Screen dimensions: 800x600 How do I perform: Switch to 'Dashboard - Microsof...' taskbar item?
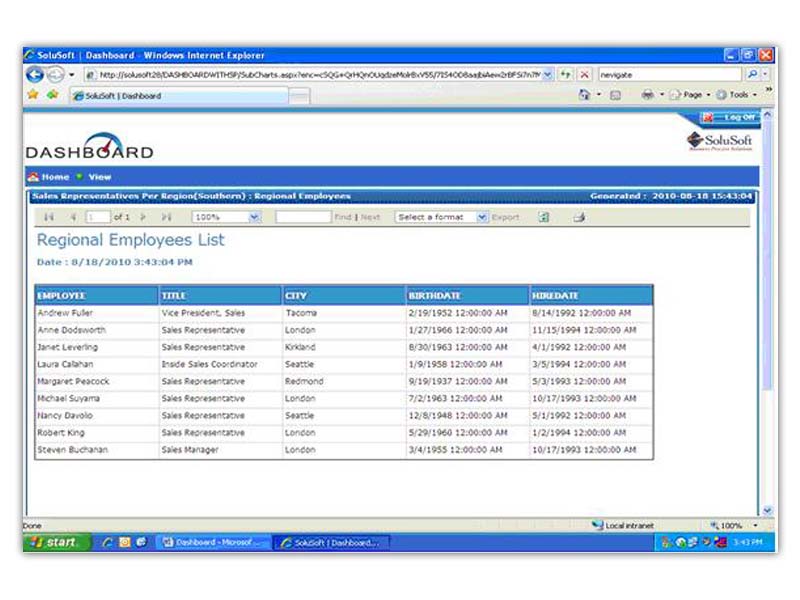(214, 542)
